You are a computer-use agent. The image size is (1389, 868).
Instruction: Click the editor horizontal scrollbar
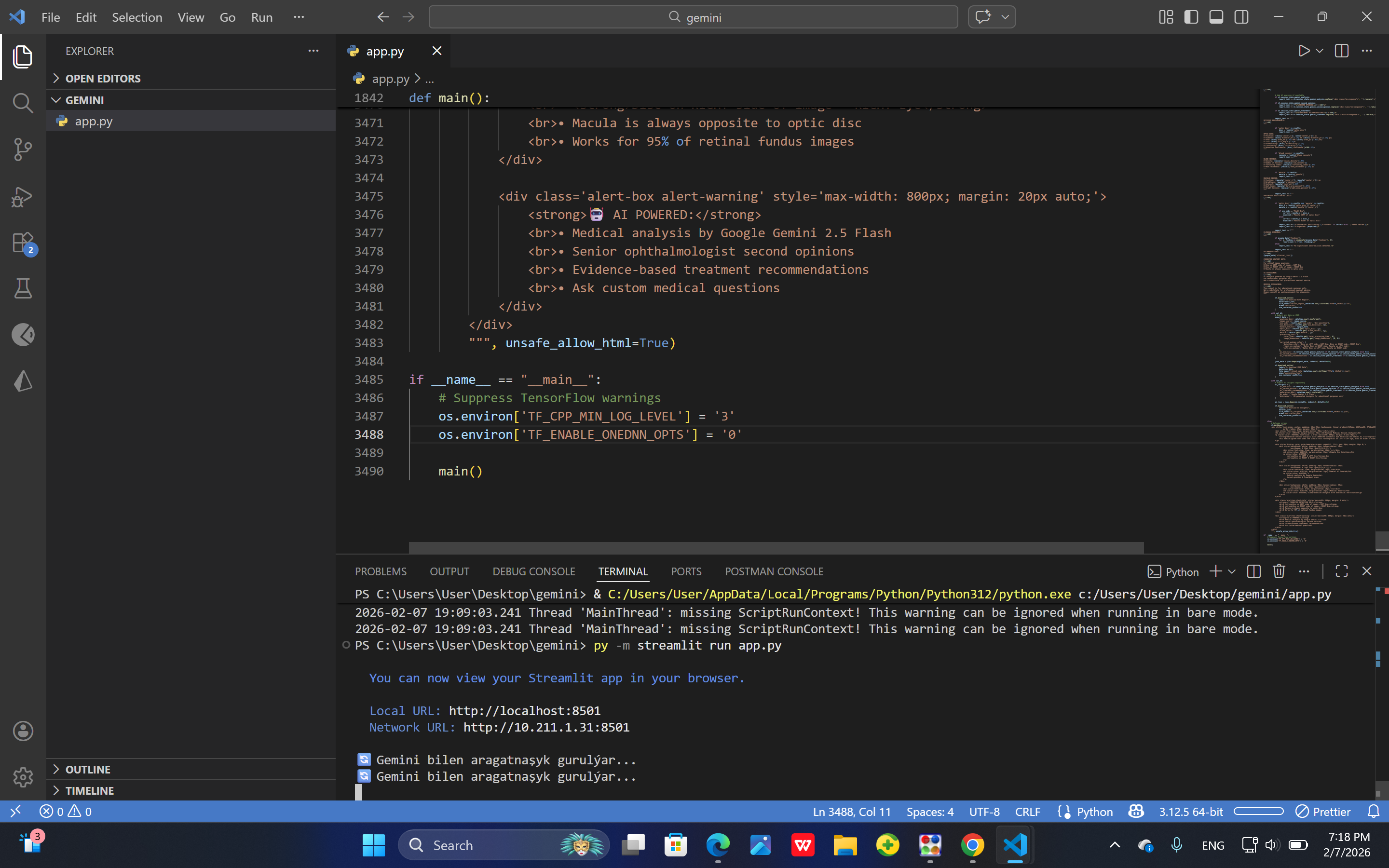tap(775, 547)
